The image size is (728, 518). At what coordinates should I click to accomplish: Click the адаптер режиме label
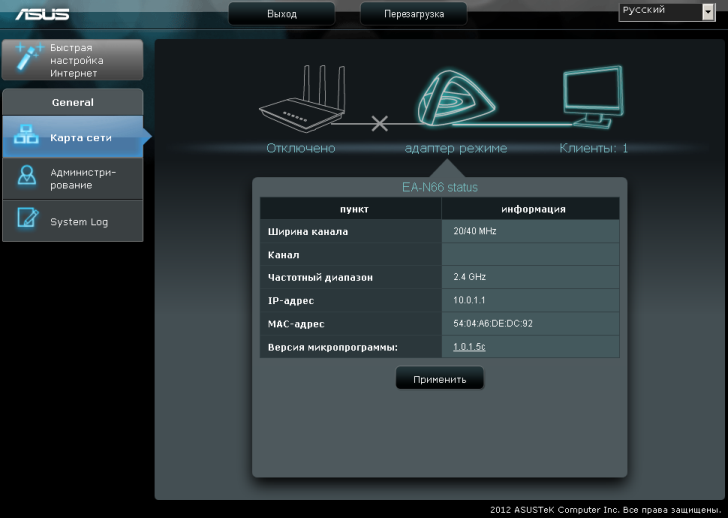[455, 148]
